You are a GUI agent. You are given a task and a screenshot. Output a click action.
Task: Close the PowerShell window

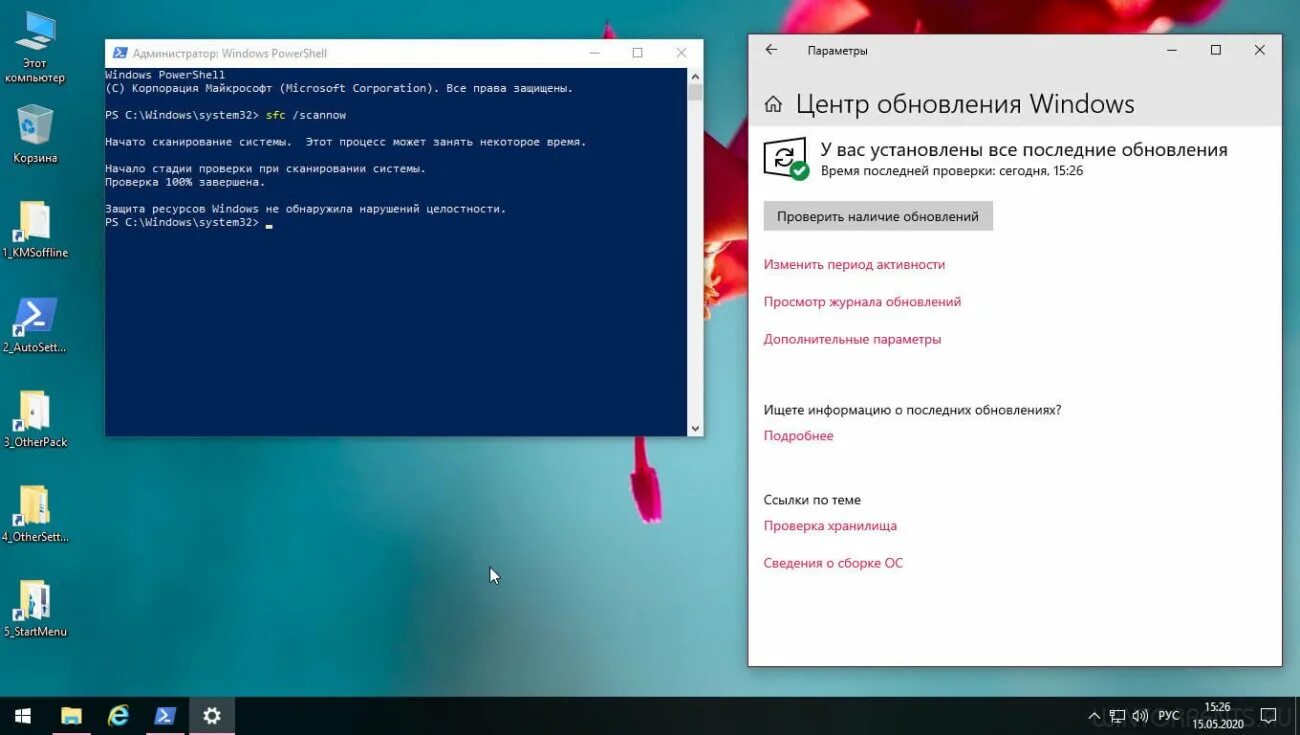pyautogui.click(x=681, y=53)
